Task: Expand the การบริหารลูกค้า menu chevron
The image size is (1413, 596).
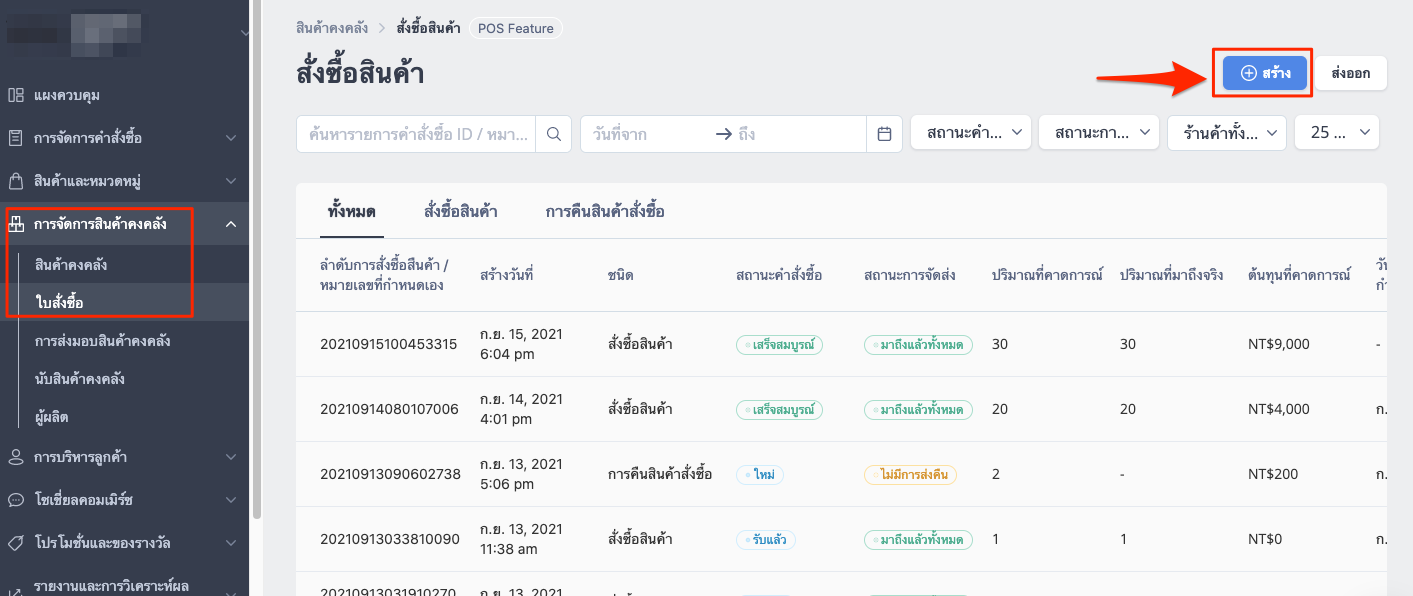Action: [x=231, y=457]
